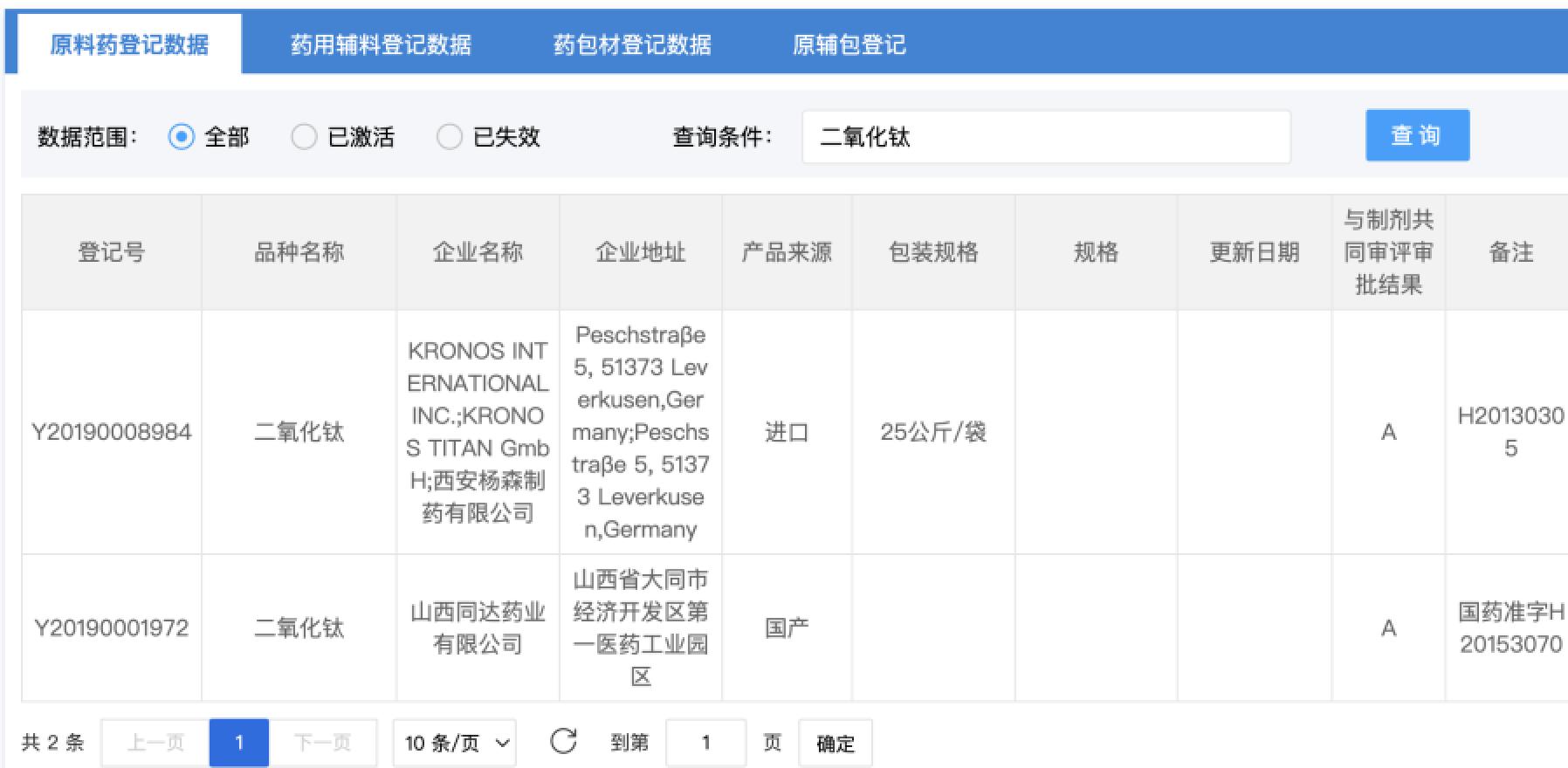Click the 与制剂共同审评审批结果 column header

(1388, 252)
